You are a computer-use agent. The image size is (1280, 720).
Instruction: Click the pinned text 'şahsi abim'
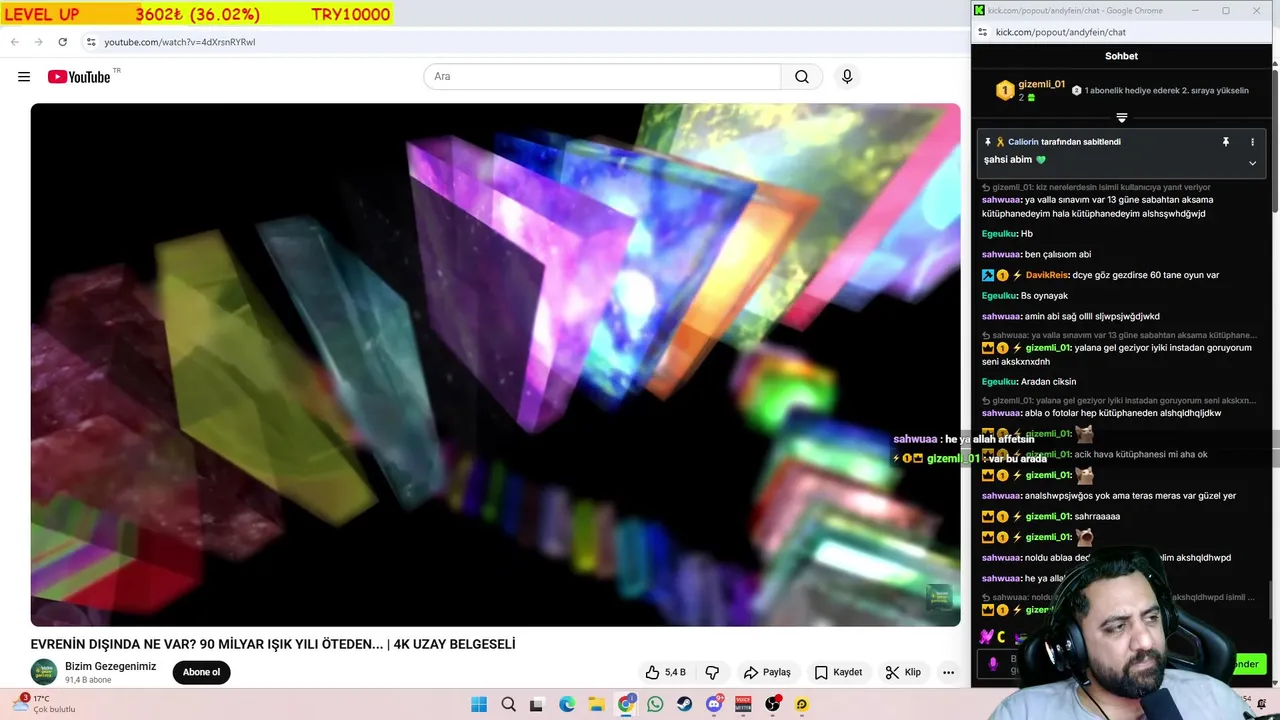coord(1009,159)
